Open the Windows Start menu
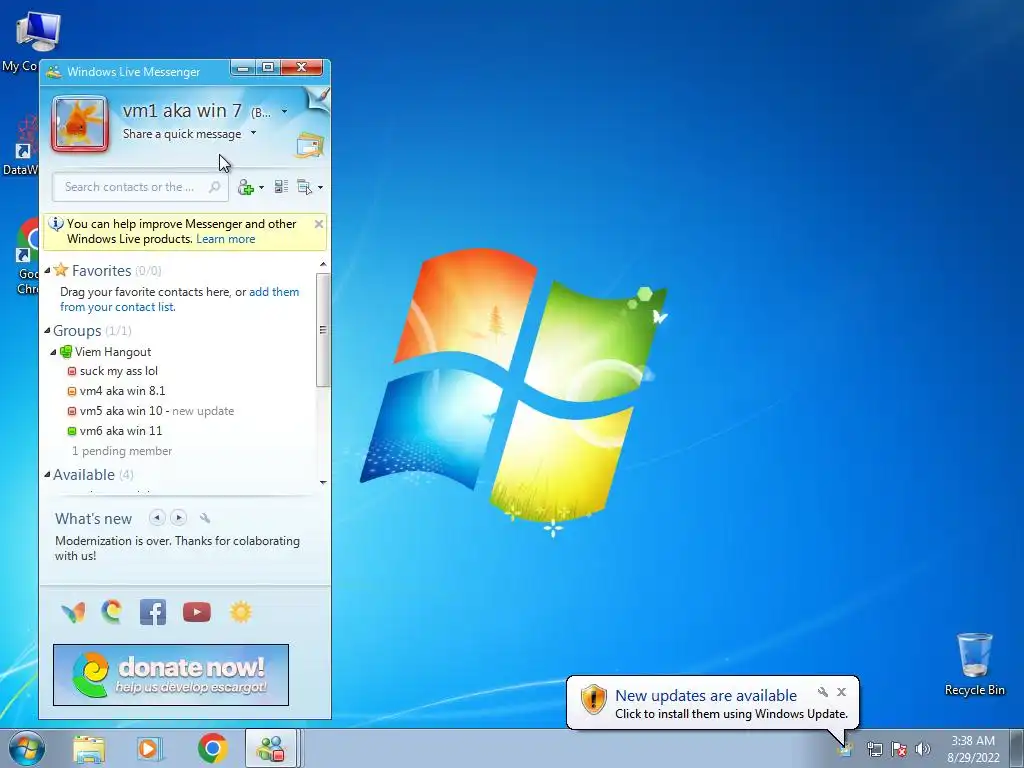Image resolution: width=1024 pixels, height=768 pixels. tap(27, 748)
